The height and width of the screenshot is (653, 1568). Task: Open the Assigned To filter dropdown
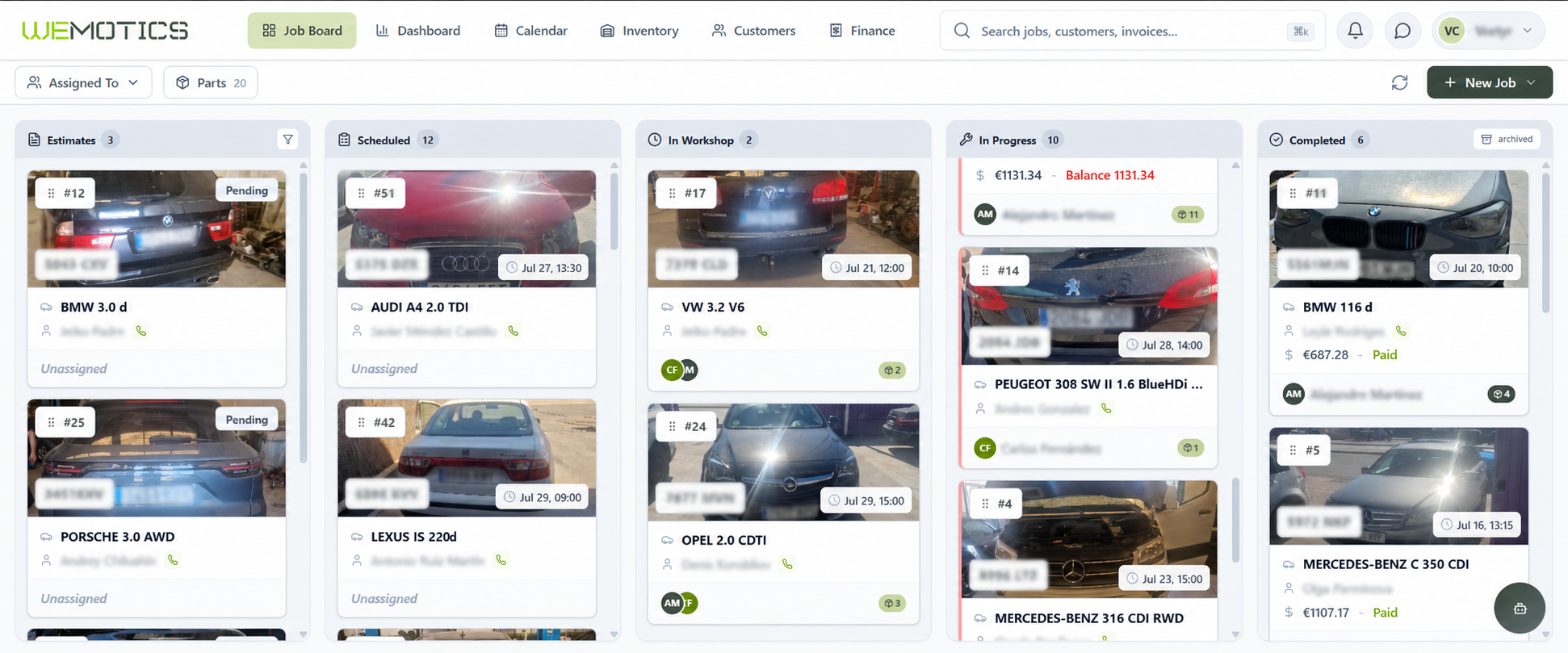[x=83, y=82]
